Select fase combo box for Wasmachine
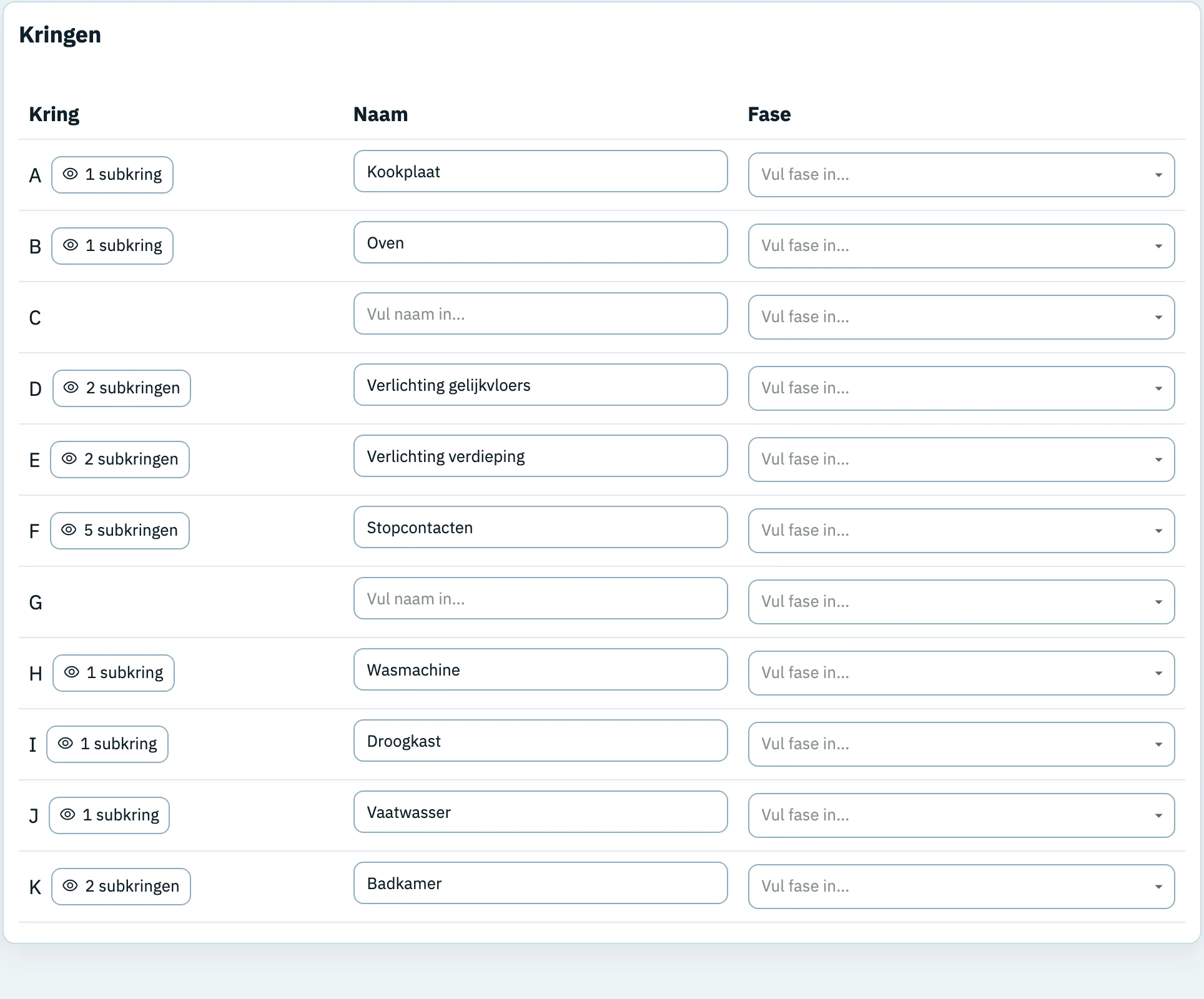 (x=961, y=673)
